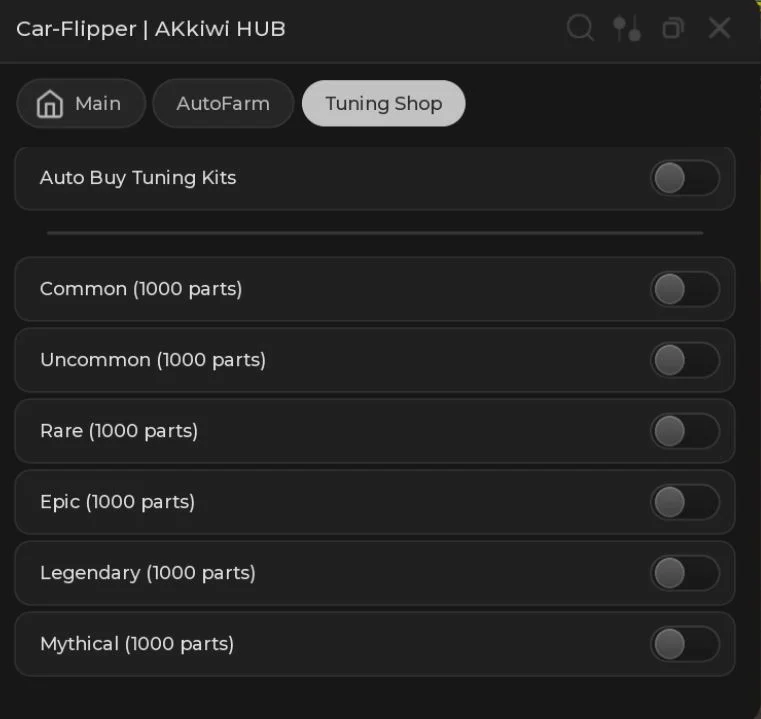This screenshot has height=719, width=761.
Task: Click the Main tab text label
Action: pyautogui.click(x=98, y=103)
